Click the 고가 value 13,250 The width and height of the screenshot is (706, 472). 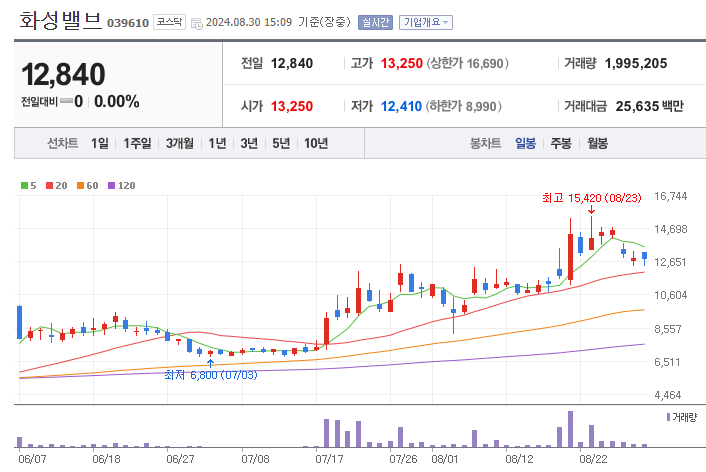pos(402,64)
